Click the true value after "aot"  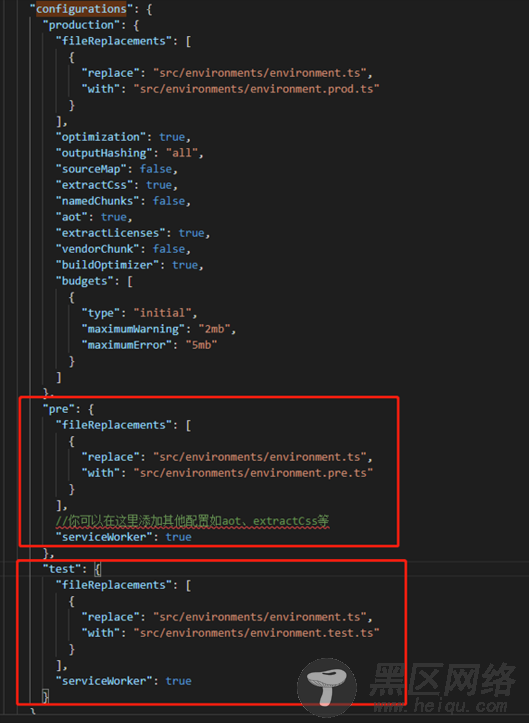tap(114, 217)
